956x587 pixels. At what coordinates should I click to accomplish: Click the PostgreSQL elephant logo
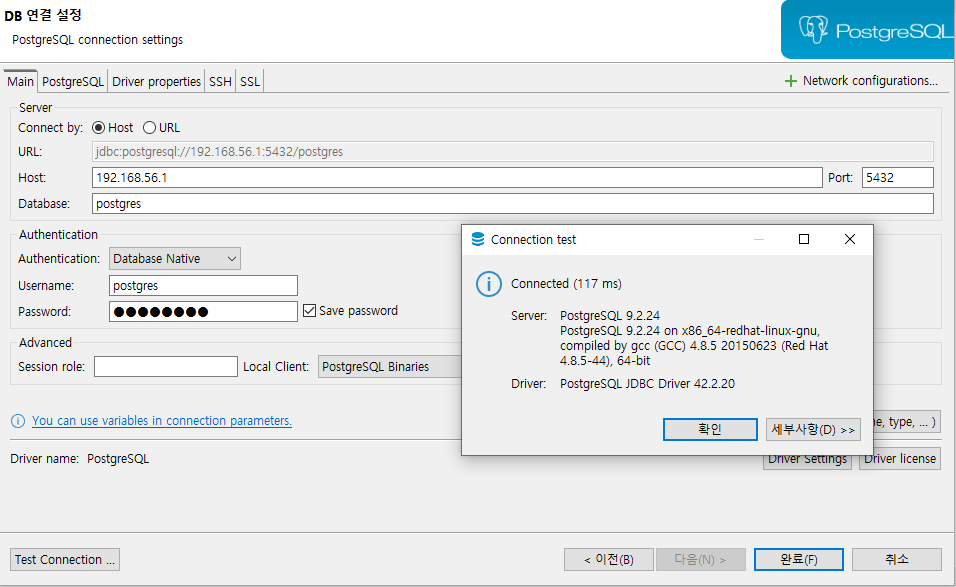813,29
